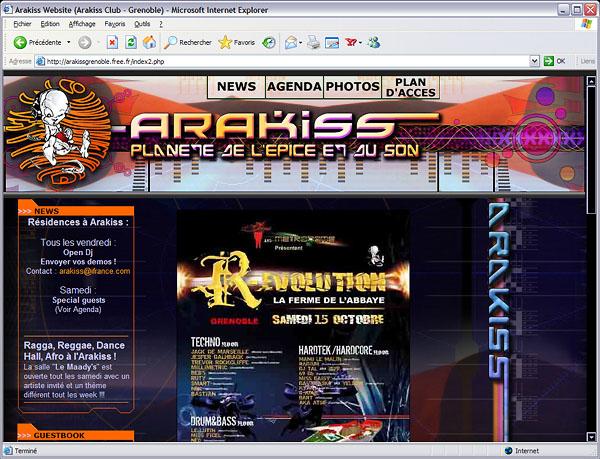Click the alien mascot logo
The height and width of the screenshot is (459, 600).
(x=57, y=134)
